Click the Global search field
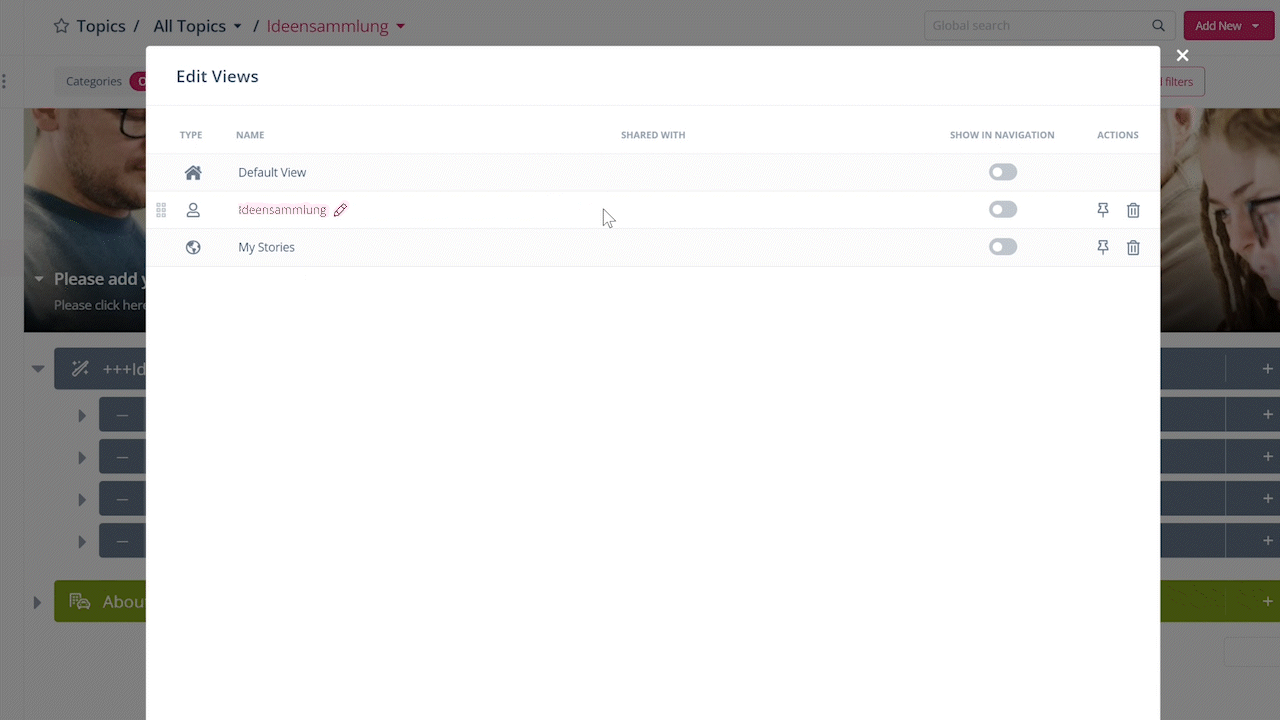Image resolution: width=1280 pixels, height=720 pixels. (x=1040, y=26)
